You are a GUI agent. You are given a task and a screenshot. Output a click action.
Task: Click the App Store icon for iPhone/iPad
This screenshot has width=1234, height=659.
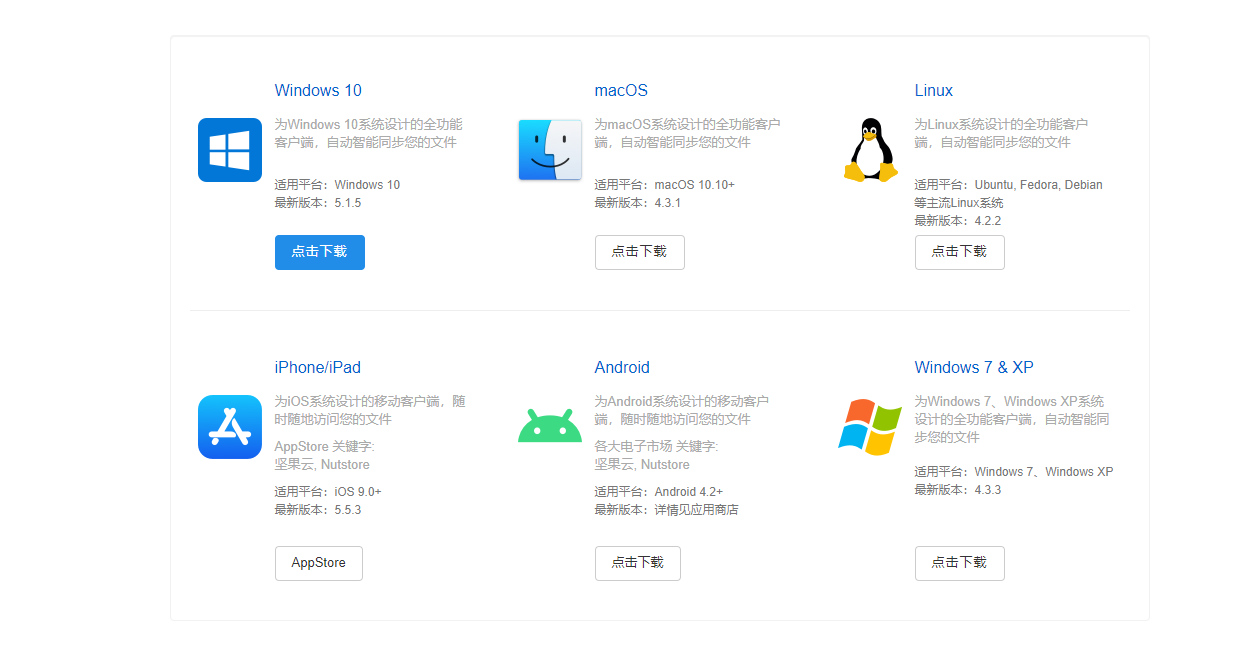[230, 427]
